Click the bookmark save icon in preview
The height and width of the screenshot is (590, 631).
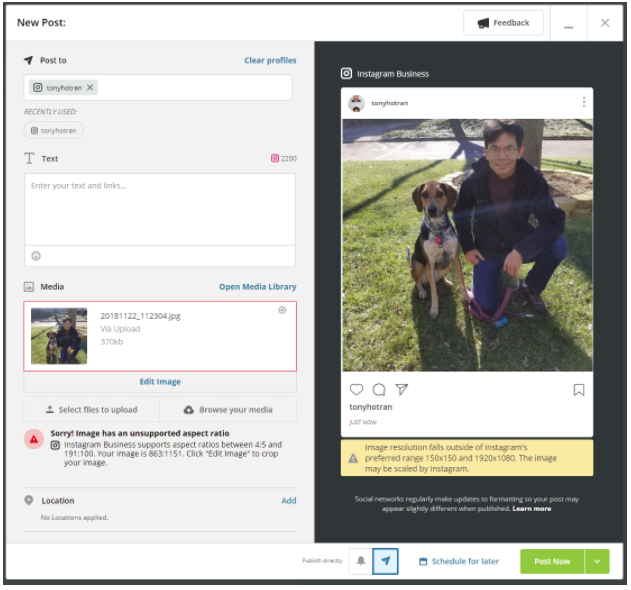tap(579, 390)
